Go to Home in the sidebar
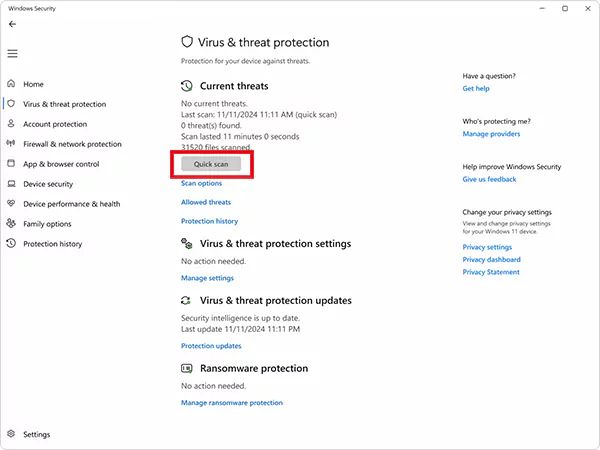Image resolution: width=600 pixels, height=450 pixels. tap(33, 84)
